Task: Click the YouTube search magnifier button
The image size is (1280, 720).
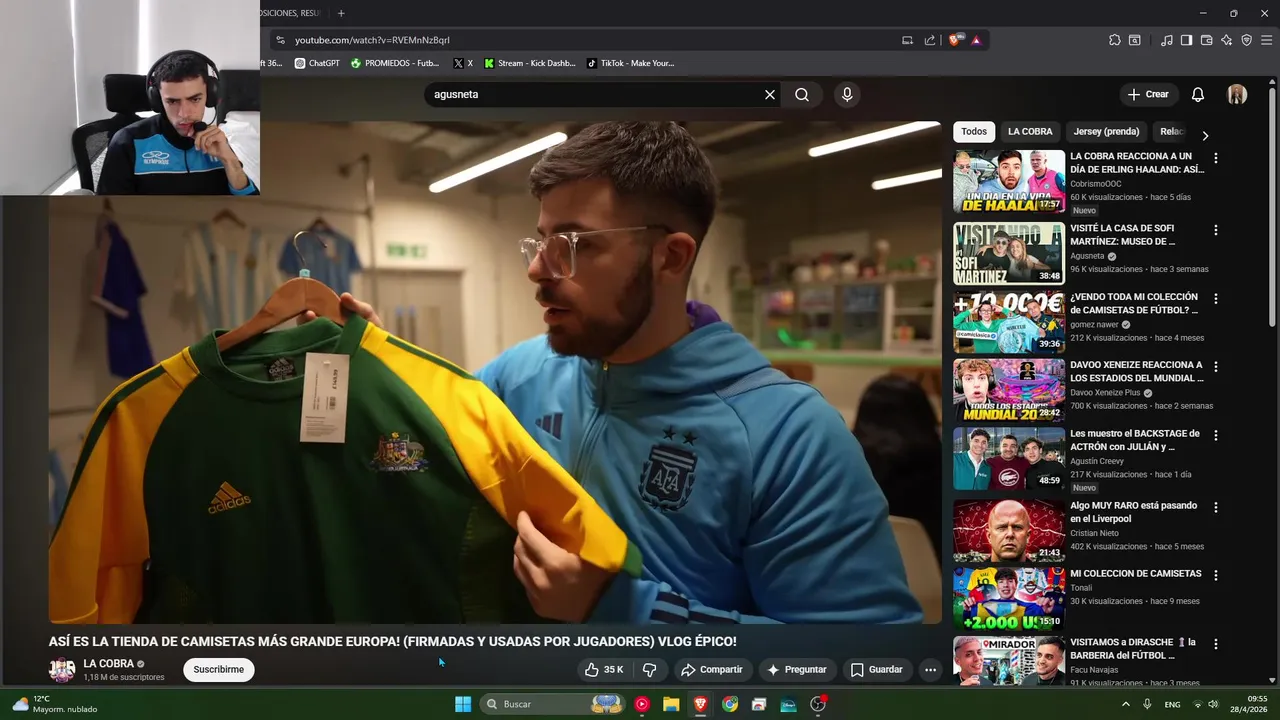Action: pyautogui.click(x=802, y=95)
